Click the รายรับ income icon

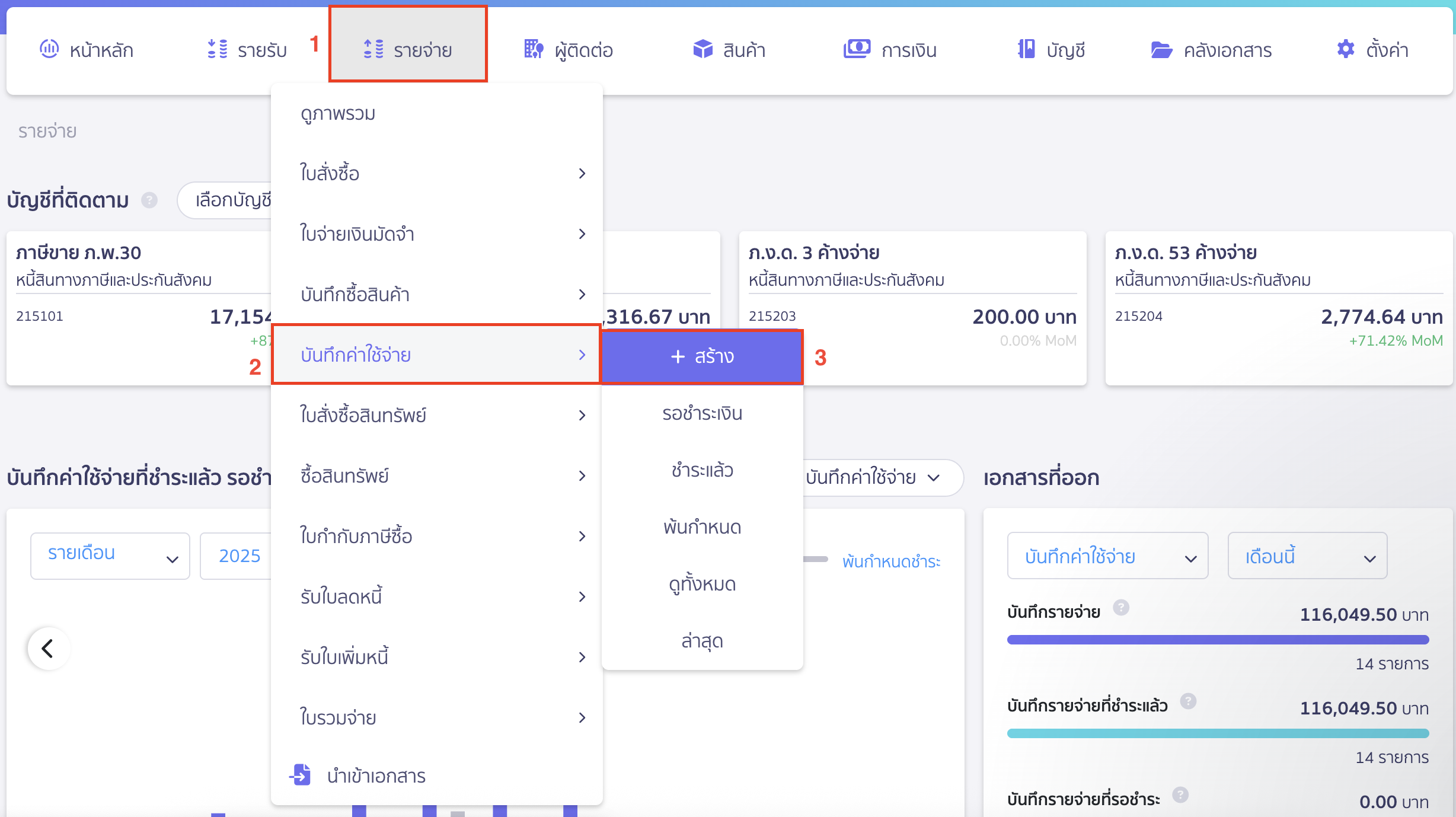(218, 49)
